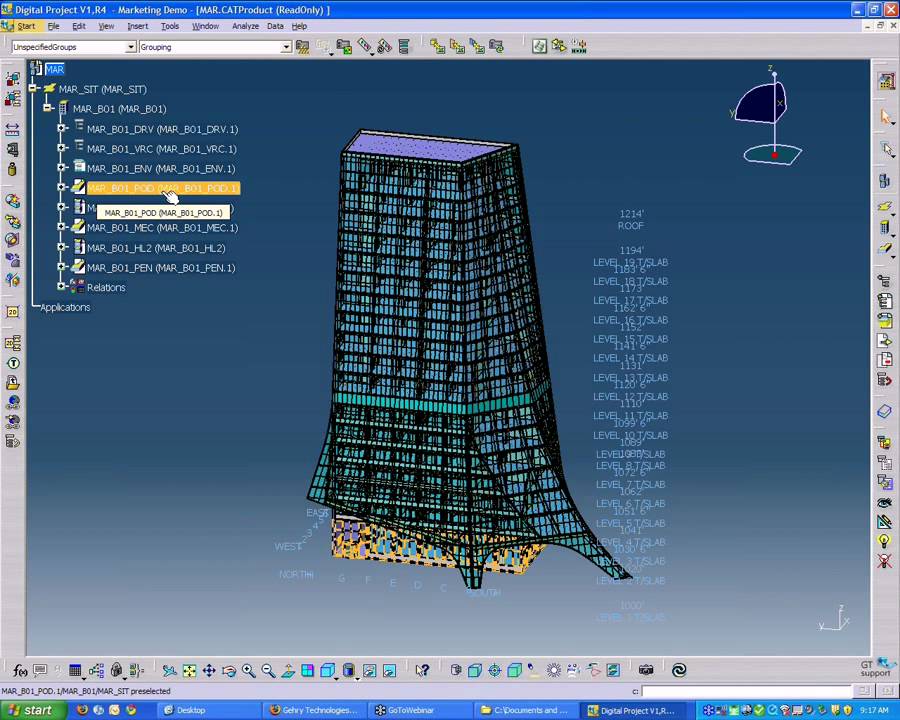Open the Insert menu
This screenshot has height=720, width=900.
tap(137, 26)
